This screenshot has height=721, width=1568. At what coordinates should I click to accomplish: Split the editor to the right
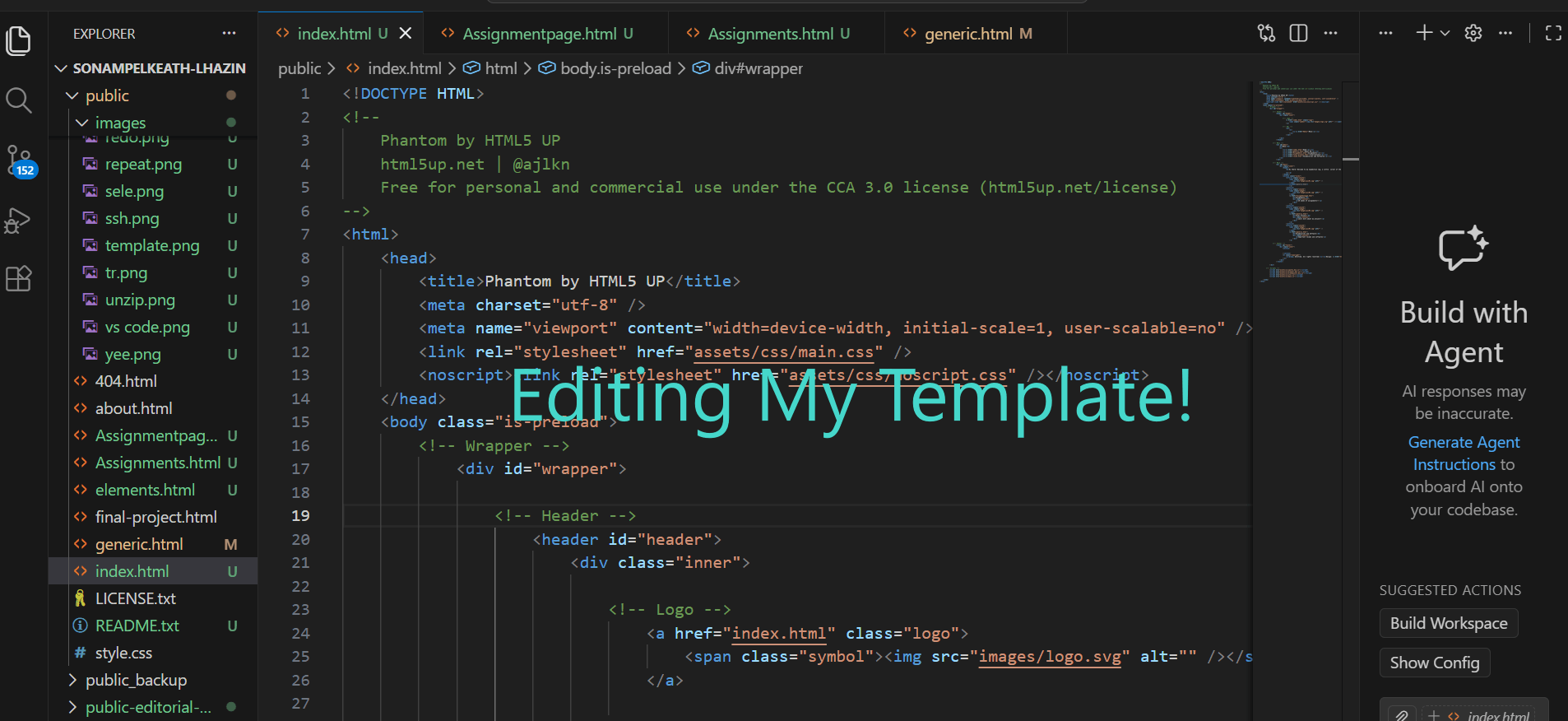pos(1299,34)
